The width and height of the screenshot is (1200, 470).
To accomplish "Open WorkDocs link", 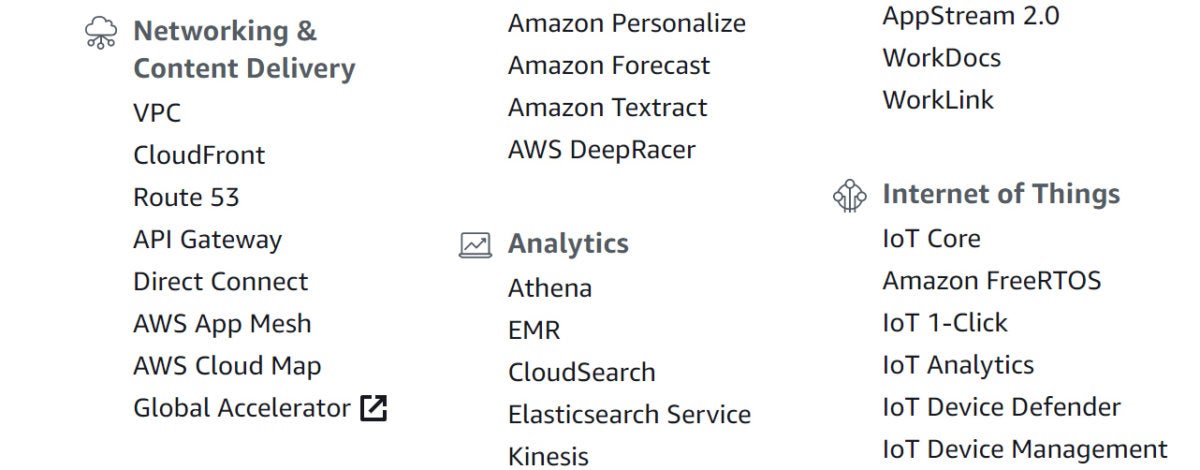I will point(941,58).
